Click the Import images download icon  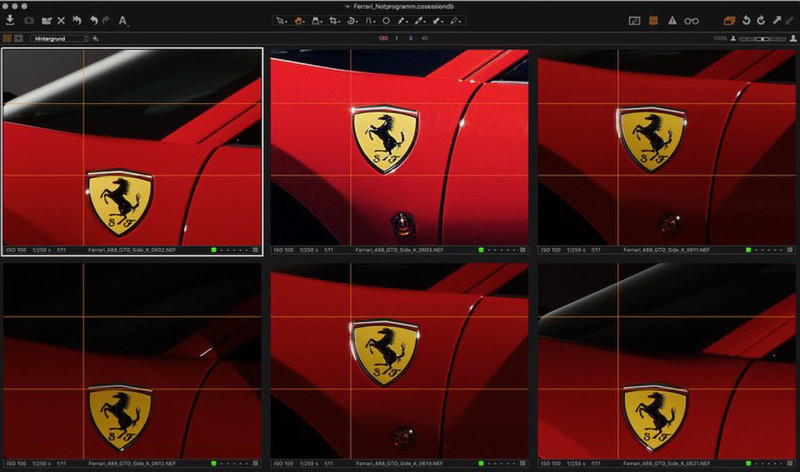click(10, 20)
